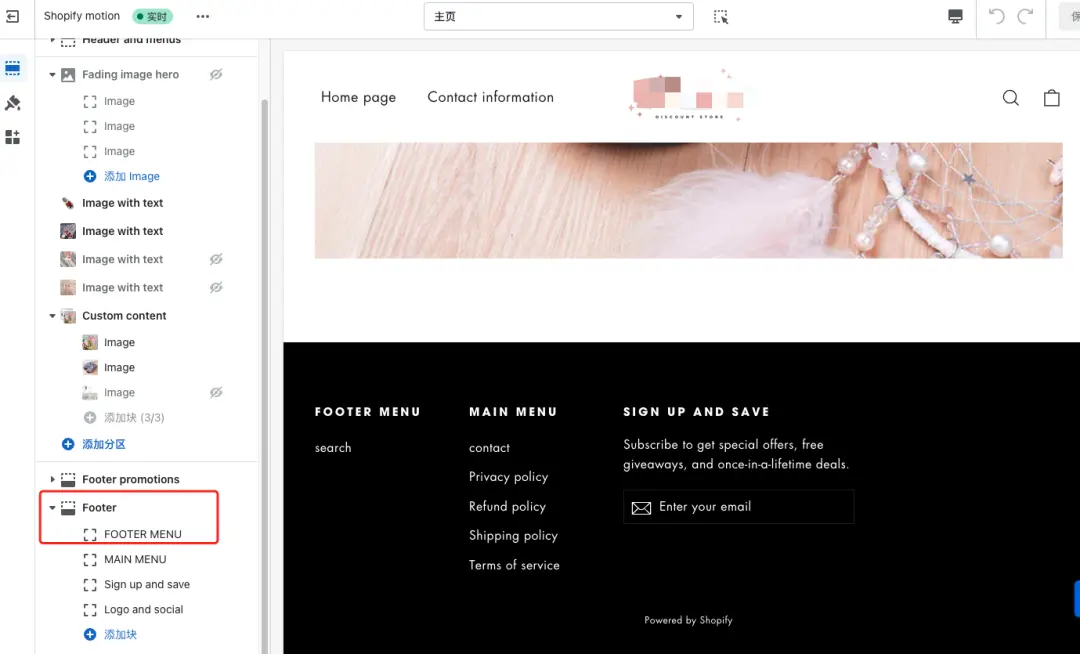Click 添加分区 to add a section
This screenshot has width=1080, height=654.
104,444
